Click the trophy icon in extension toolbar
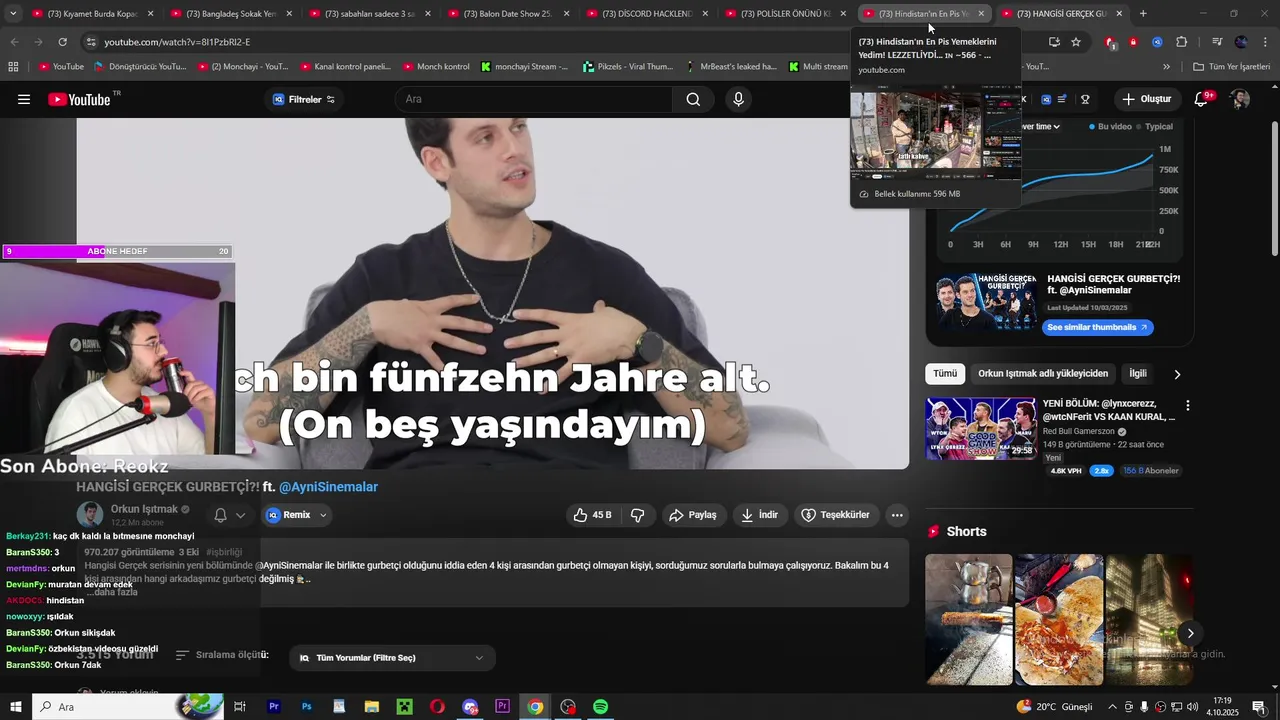 pos(1085,99)
